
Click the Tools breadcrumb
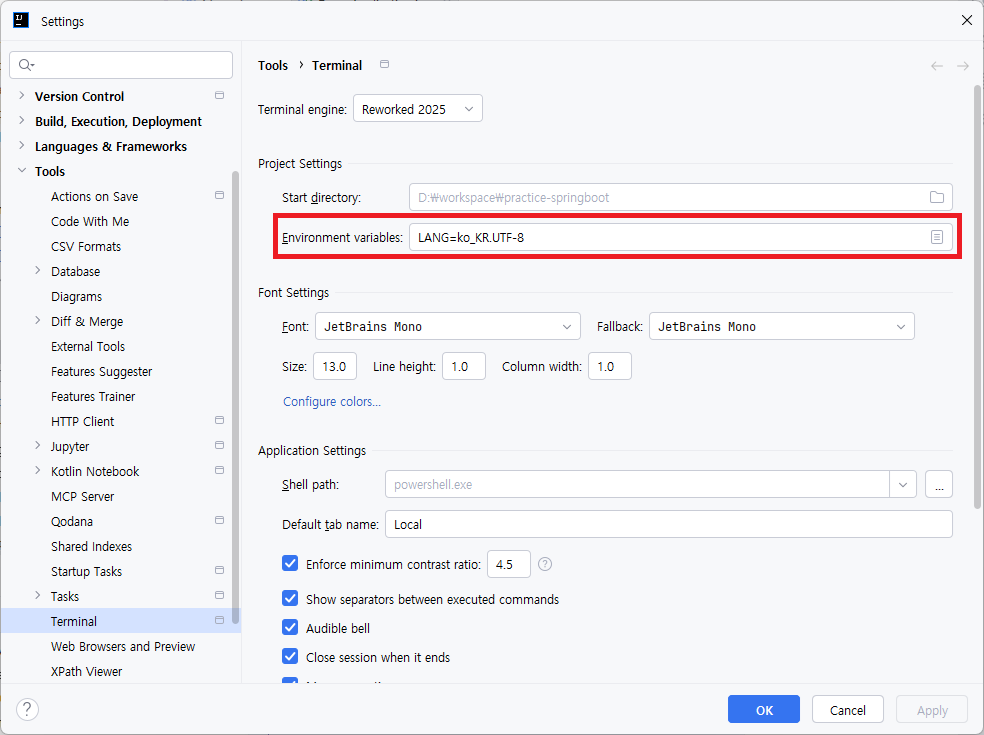click(x=273, y=65)
